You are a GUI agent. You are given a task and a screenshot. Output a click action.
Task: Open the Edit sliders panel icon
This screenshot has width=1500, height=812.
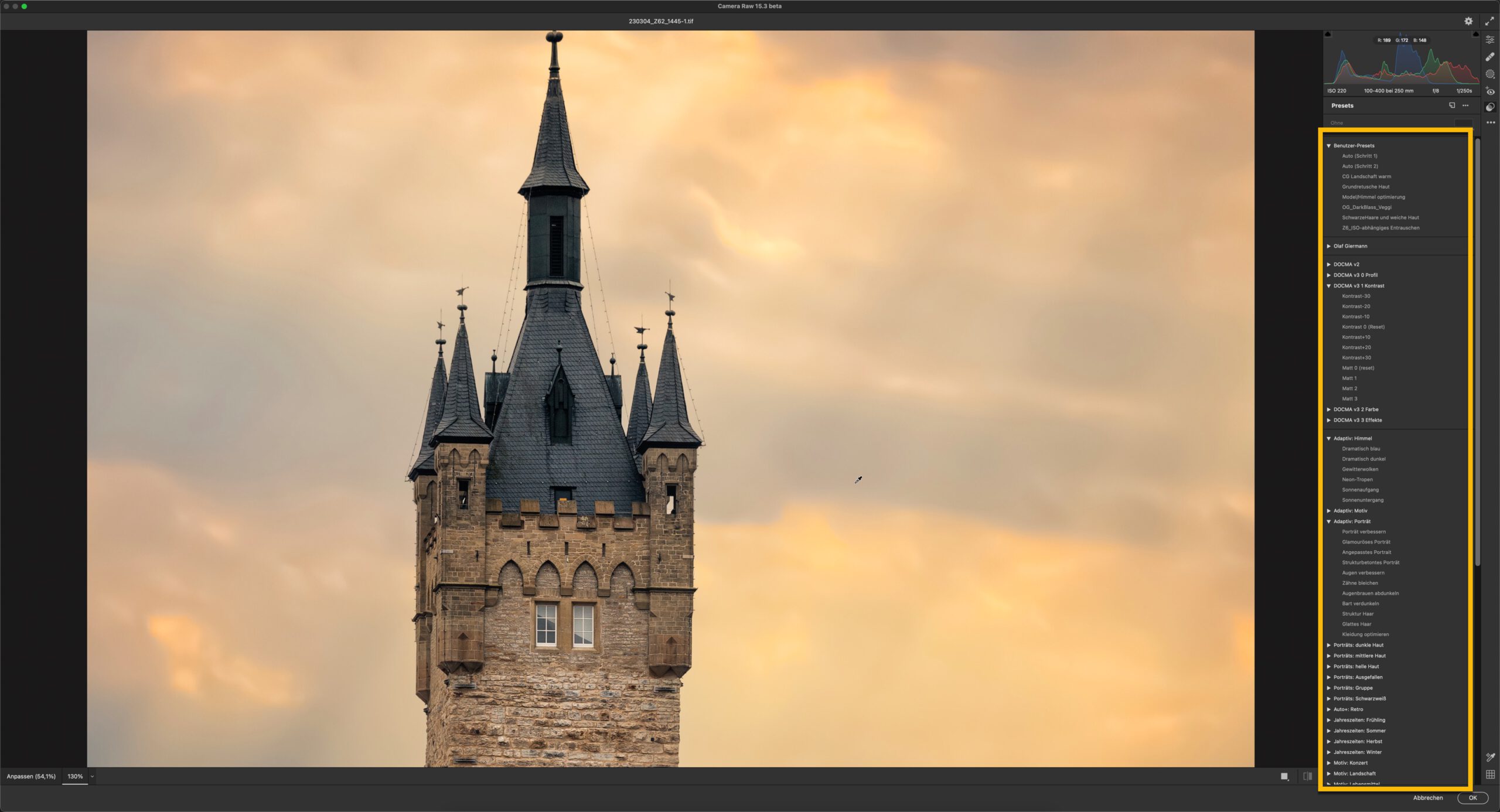tap(1490, 40)
